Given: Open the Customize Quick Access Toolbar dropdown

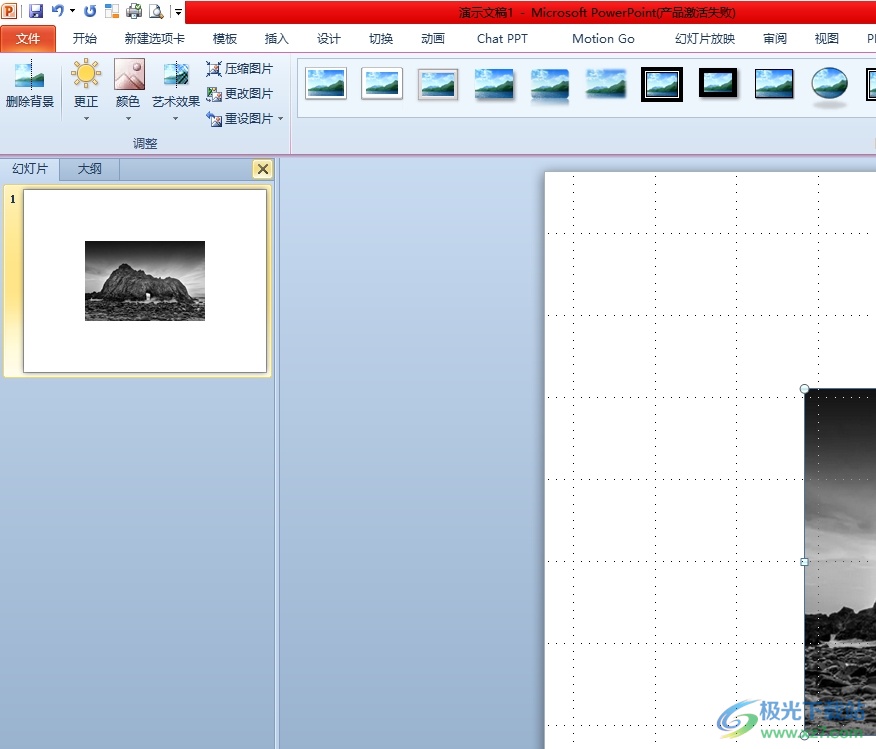Looking at the screenshot, I should [x=178, y=11].
